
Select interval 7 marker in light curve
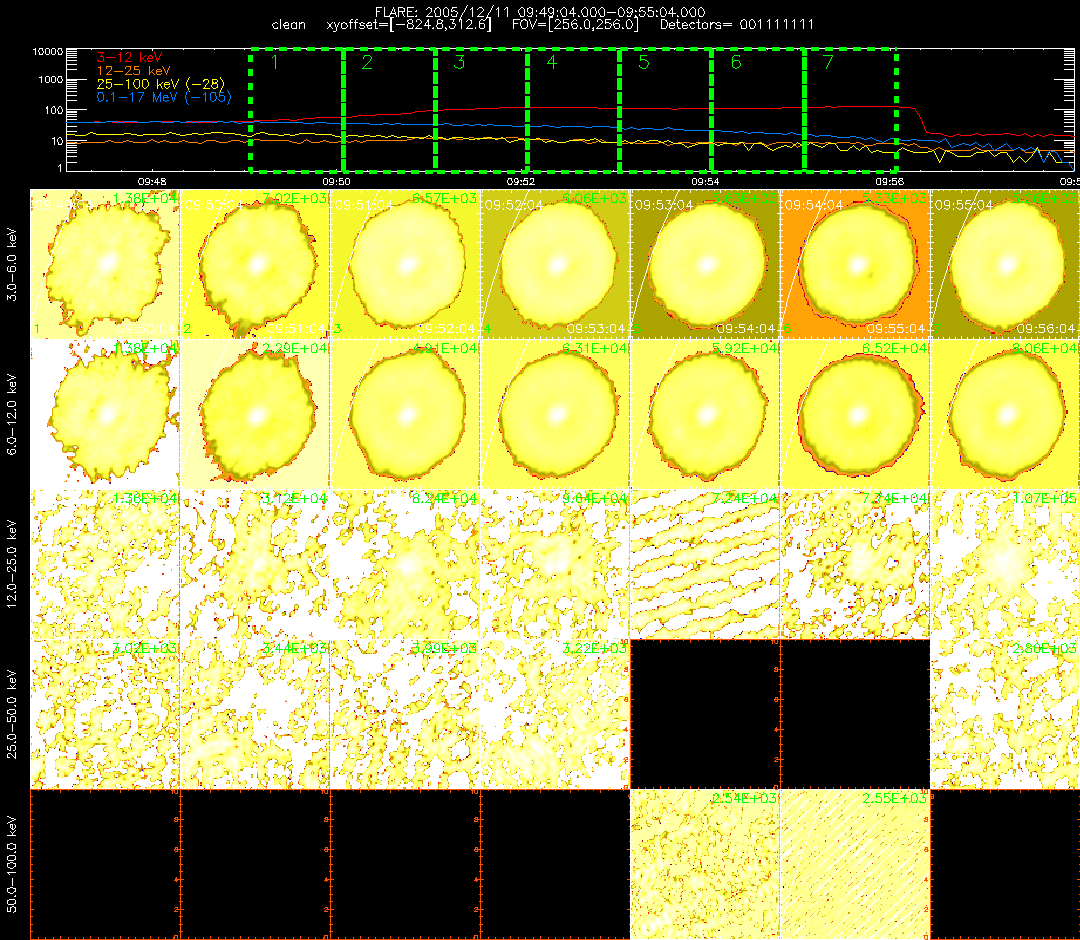click(829, 63)
